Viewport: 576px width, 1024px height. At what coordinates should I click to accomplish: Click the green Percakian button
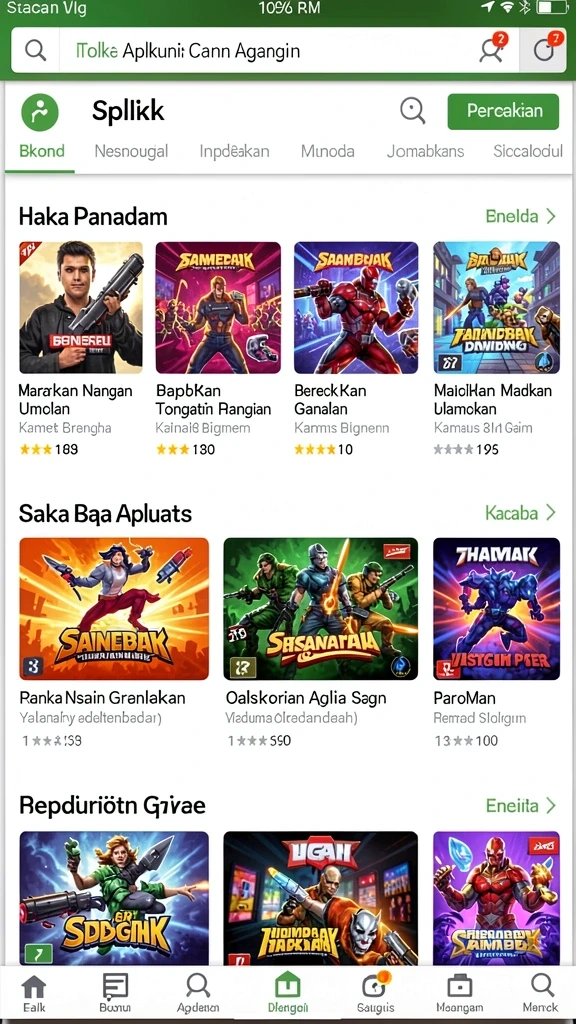coord(504,111)
